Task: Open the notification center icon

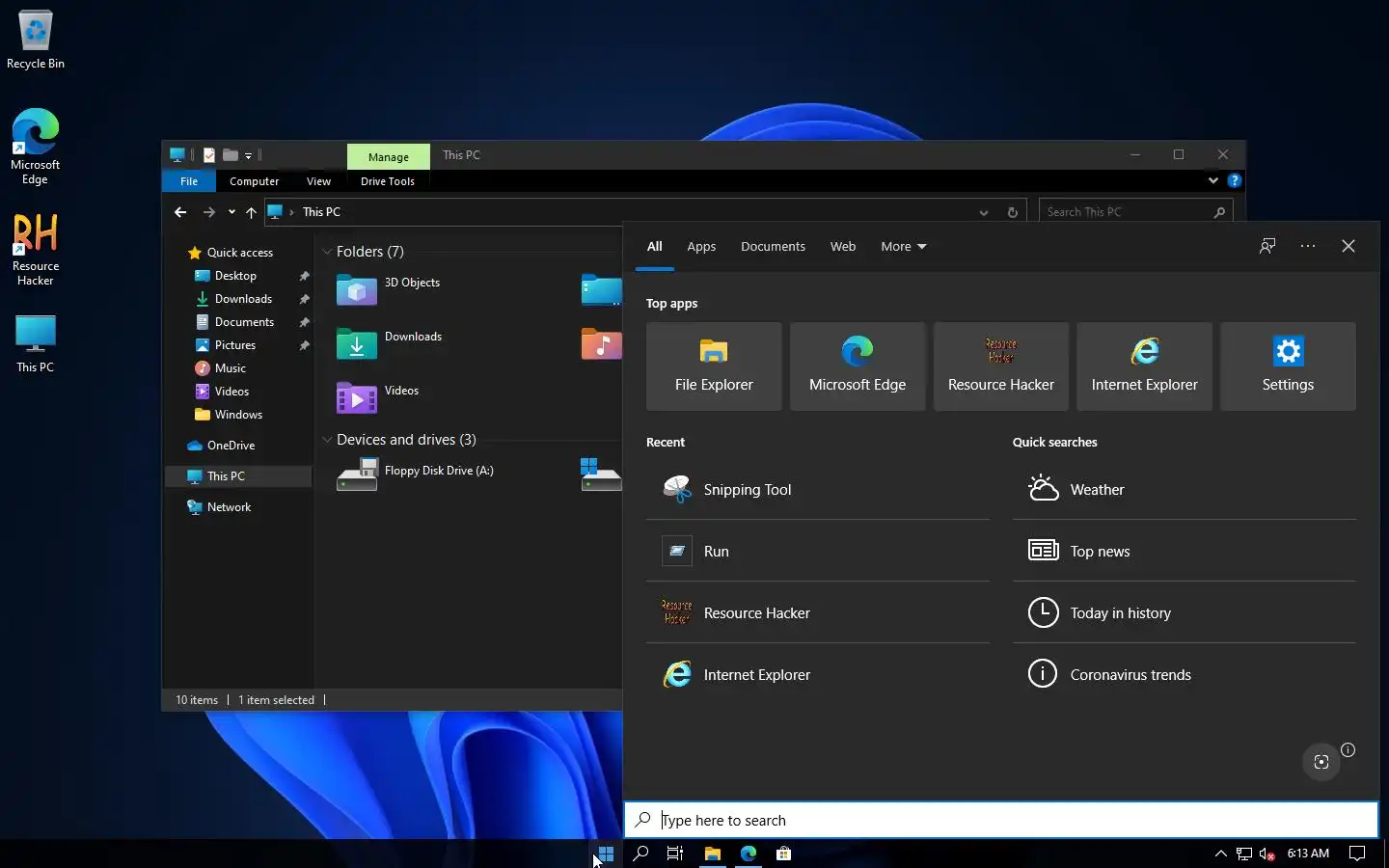Action: click(1357, 854)
